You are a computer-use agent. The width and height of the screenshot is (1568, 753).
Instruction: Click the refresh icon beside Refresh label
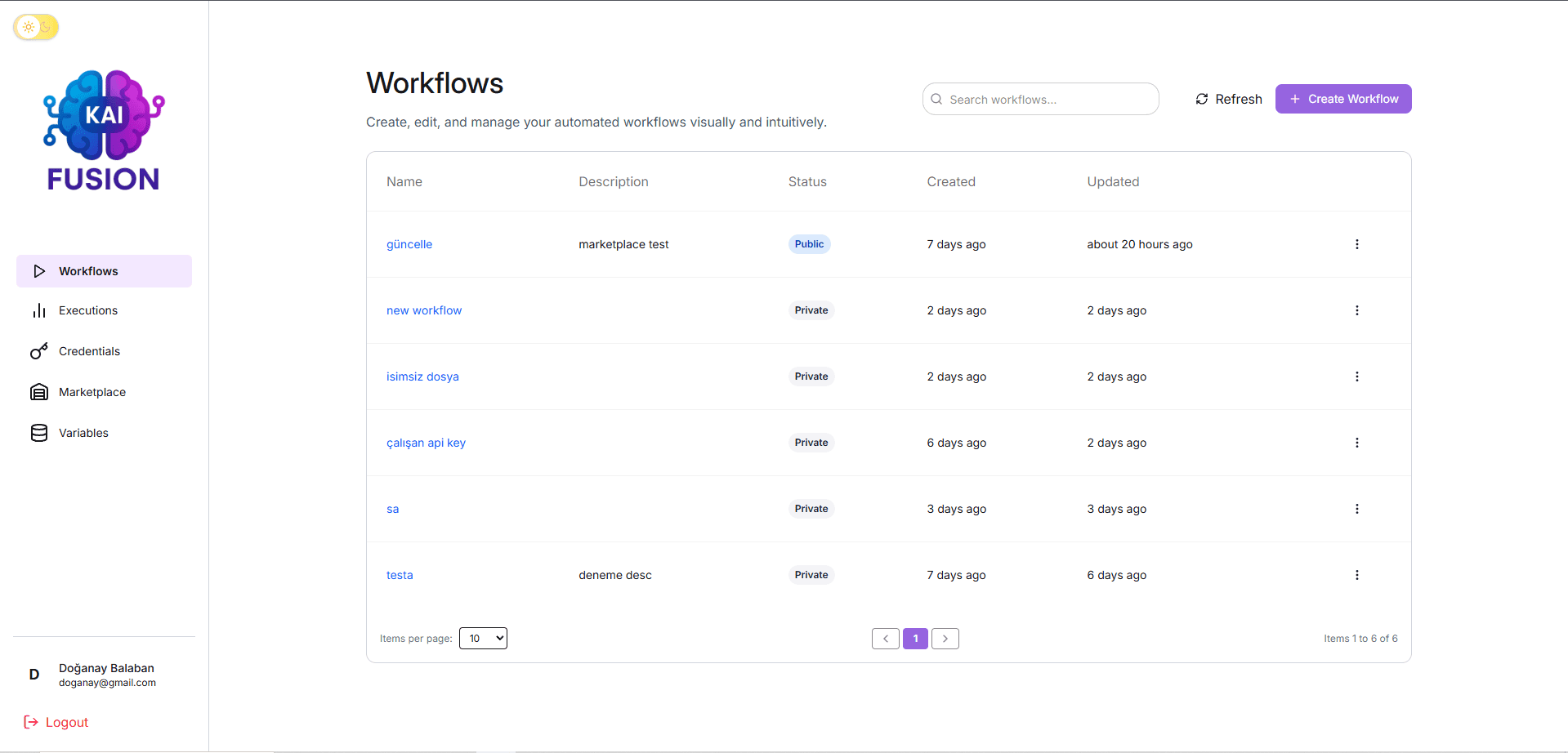1201,99
